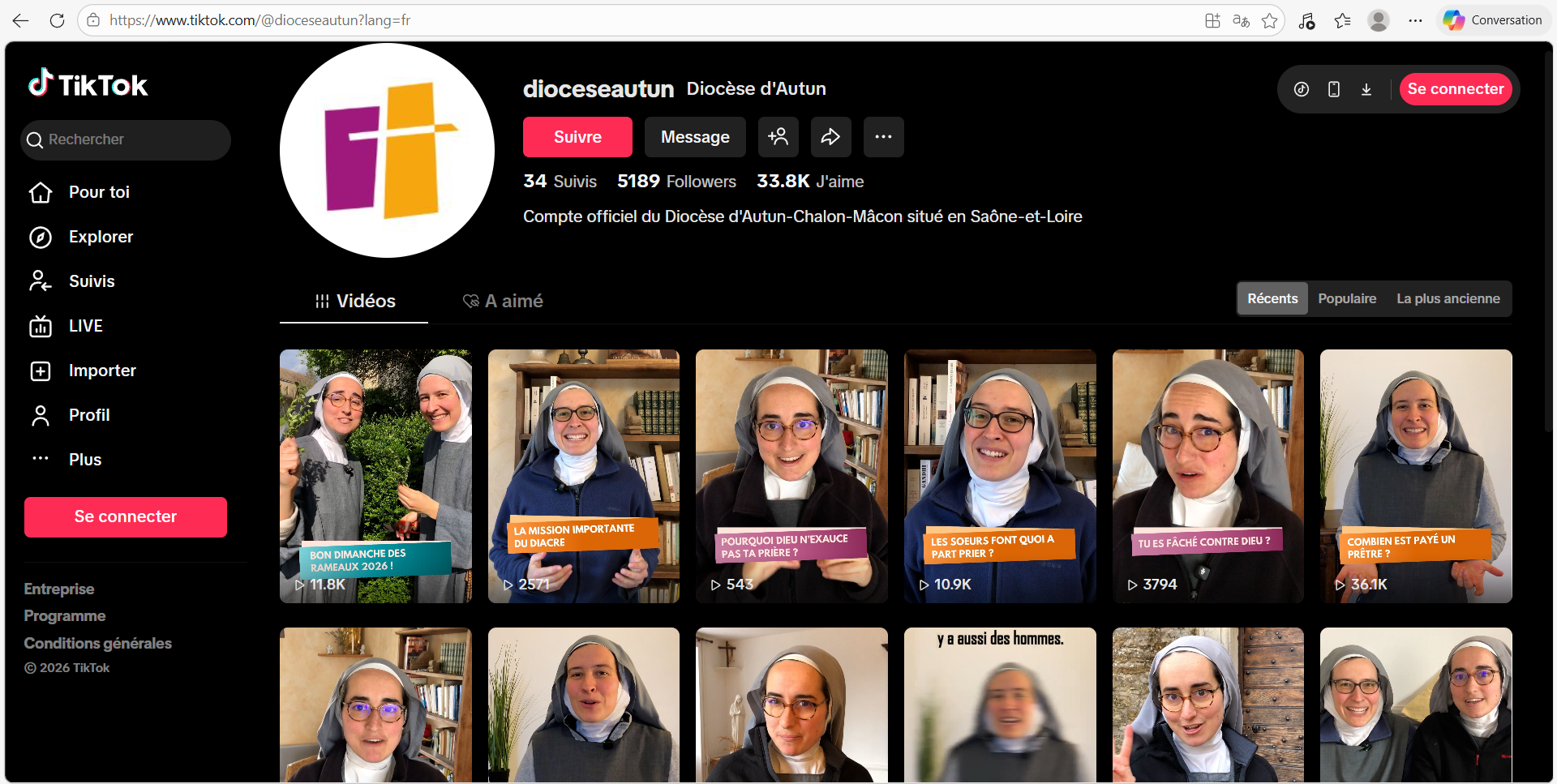The height and width of the screenshot is (784, 1557).
Task: Switch to the A aimé tab
Action: tap(503, 301)
